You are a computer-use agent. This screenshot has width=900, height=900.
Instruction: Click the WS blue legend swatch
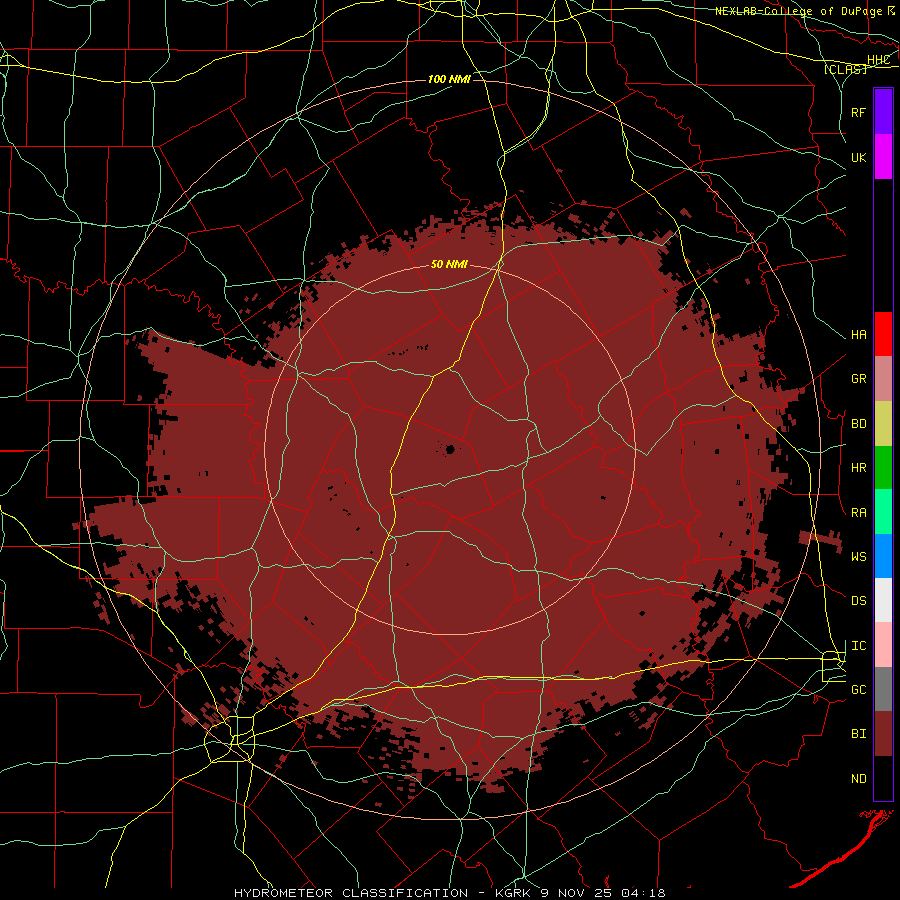(x=883, y=556)
